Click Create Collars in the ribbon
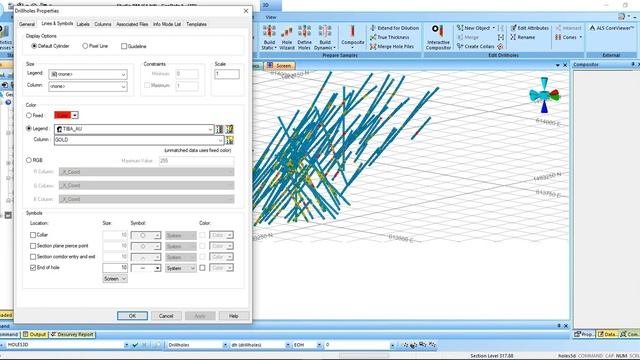 pyautogui.click(x=475, y=47)
